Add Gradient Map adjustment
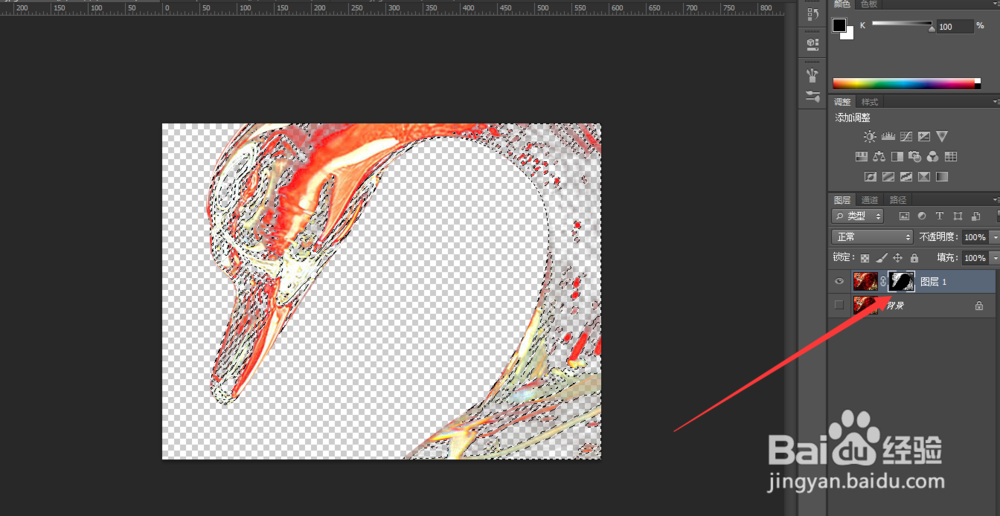1000x516 pixels. tap(942, 177)
